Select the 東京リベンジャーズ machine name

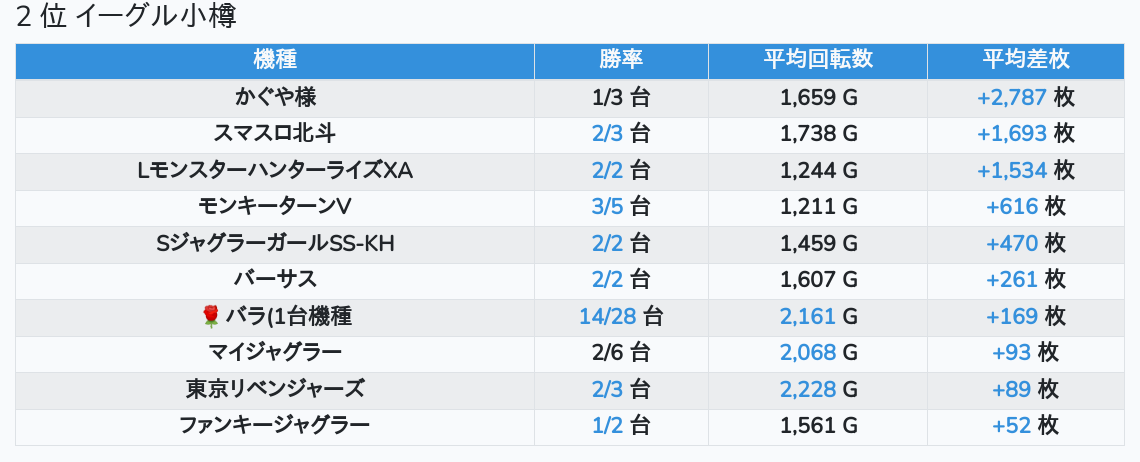[275, 388]
